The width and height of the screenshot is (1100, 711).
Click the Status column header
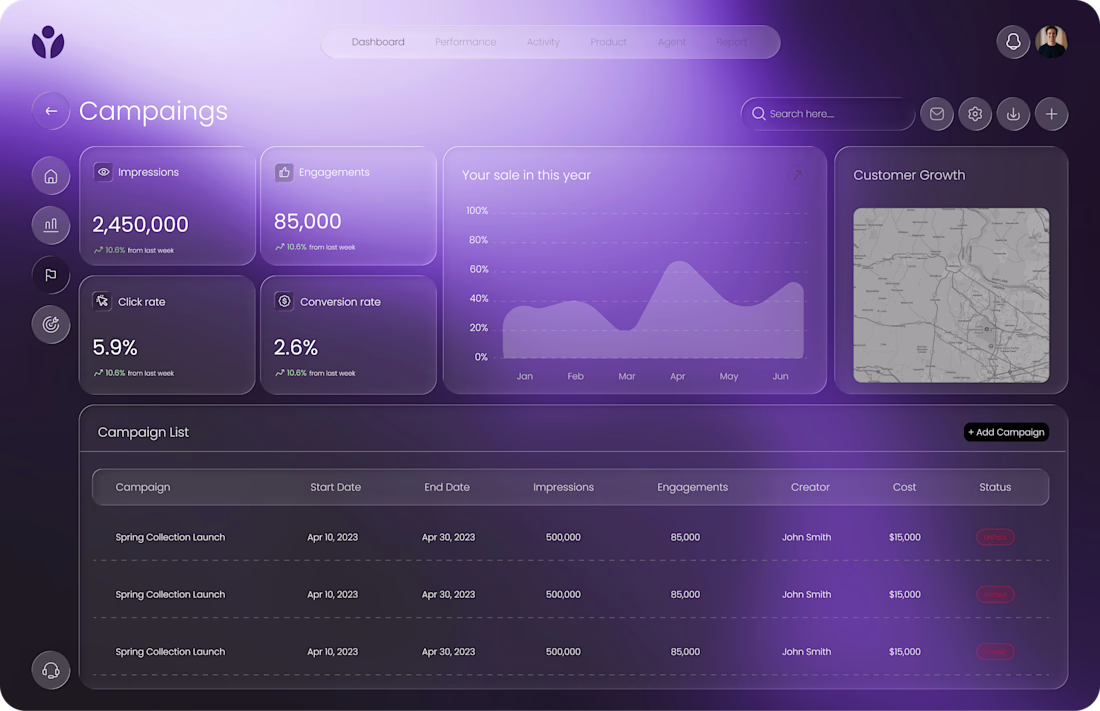click(995, 487)
